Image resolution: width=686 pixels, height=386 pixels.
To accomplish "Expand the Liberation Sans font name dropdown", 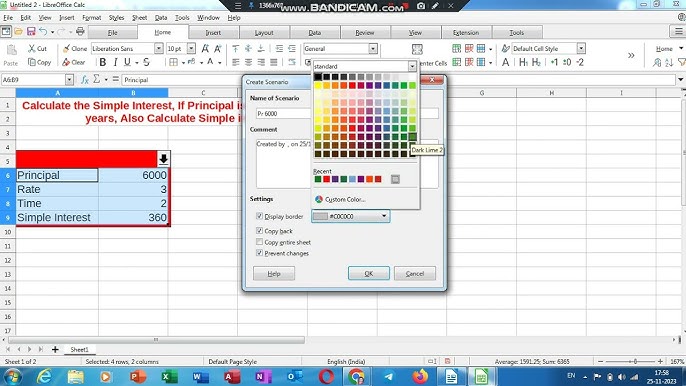I will point(158,49).
